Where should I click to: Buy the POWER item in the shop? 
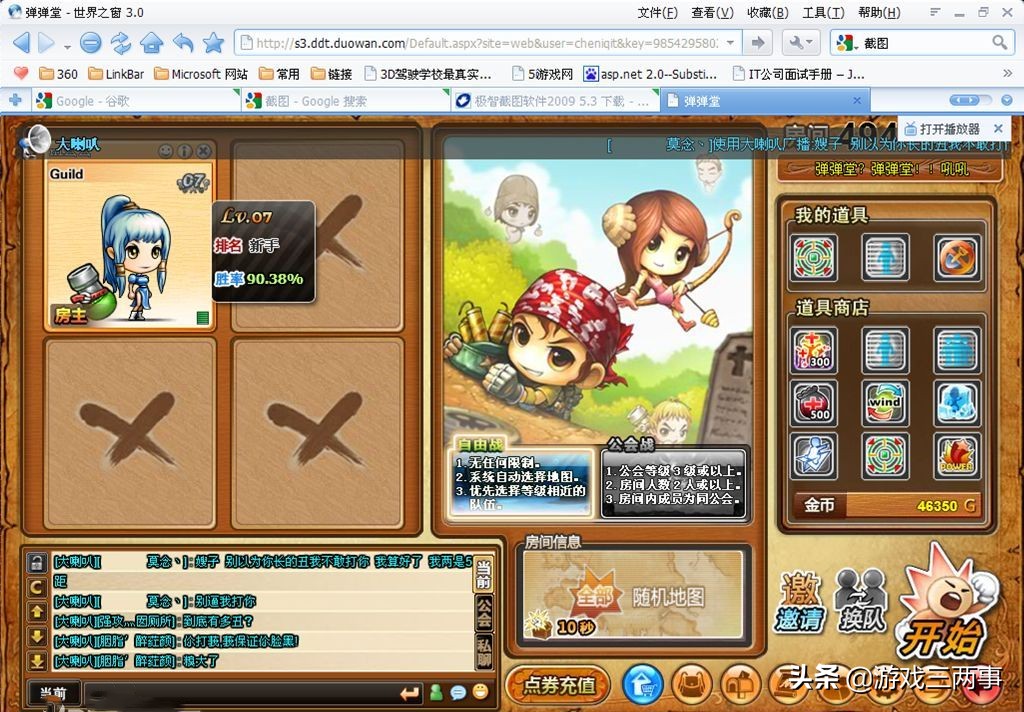click(957, 455)
